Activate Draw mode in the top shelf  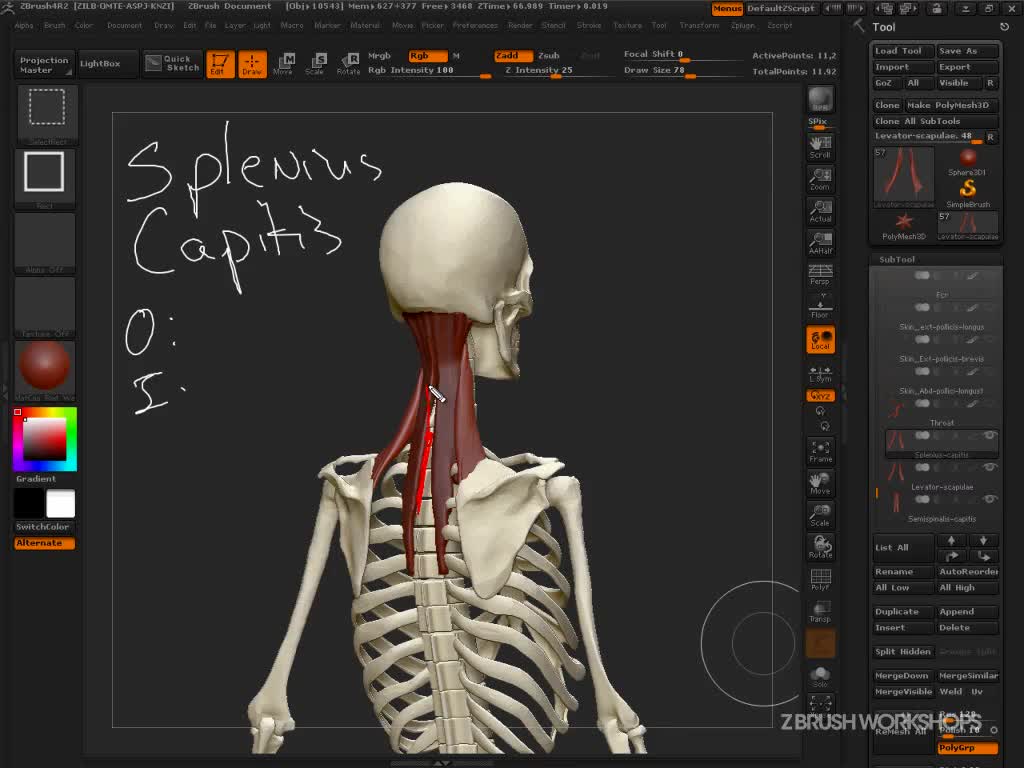(252, 64)
